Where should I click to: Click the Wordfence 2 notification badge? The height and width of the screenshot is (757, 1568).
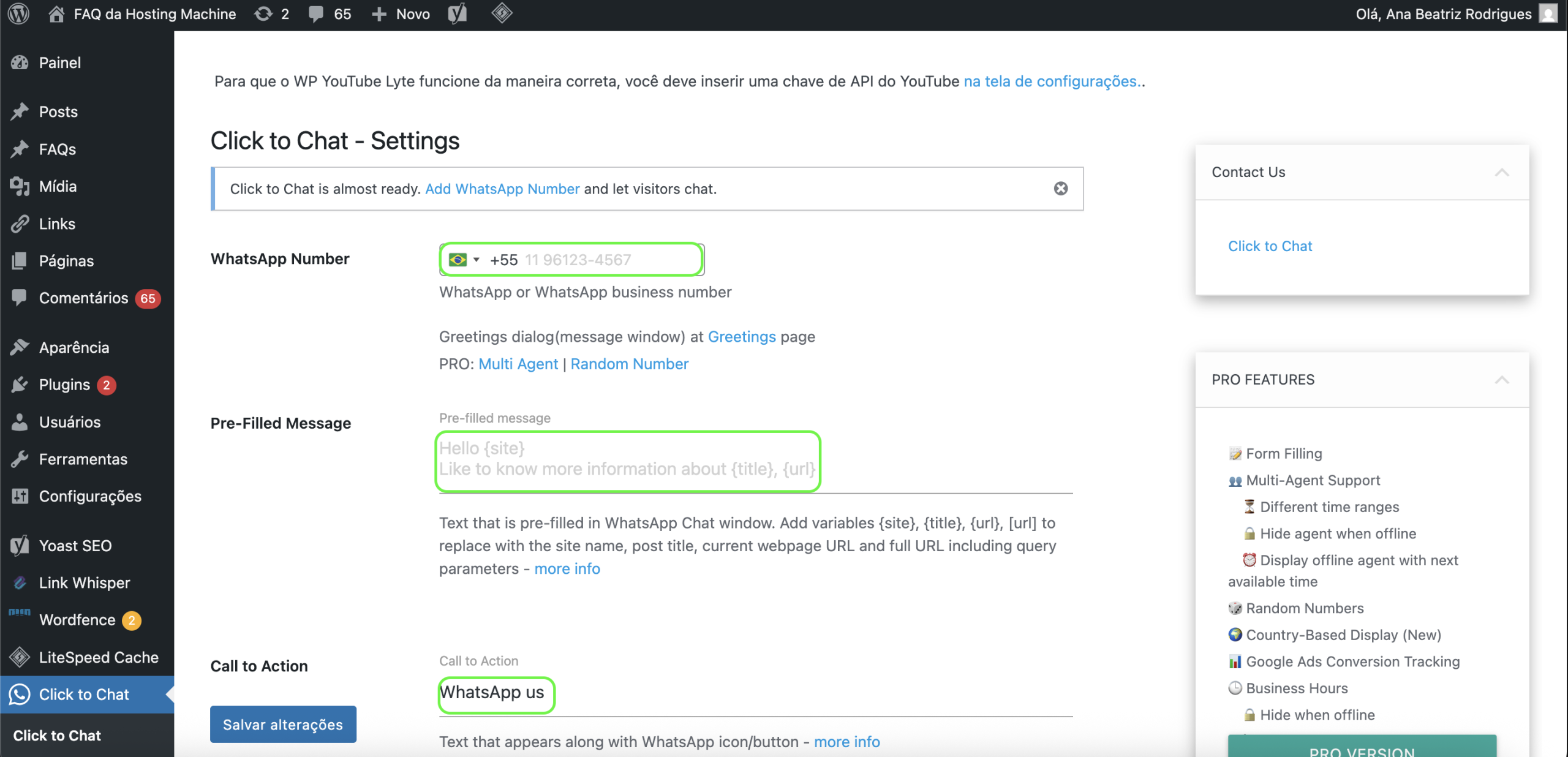(x=131, y=620)
